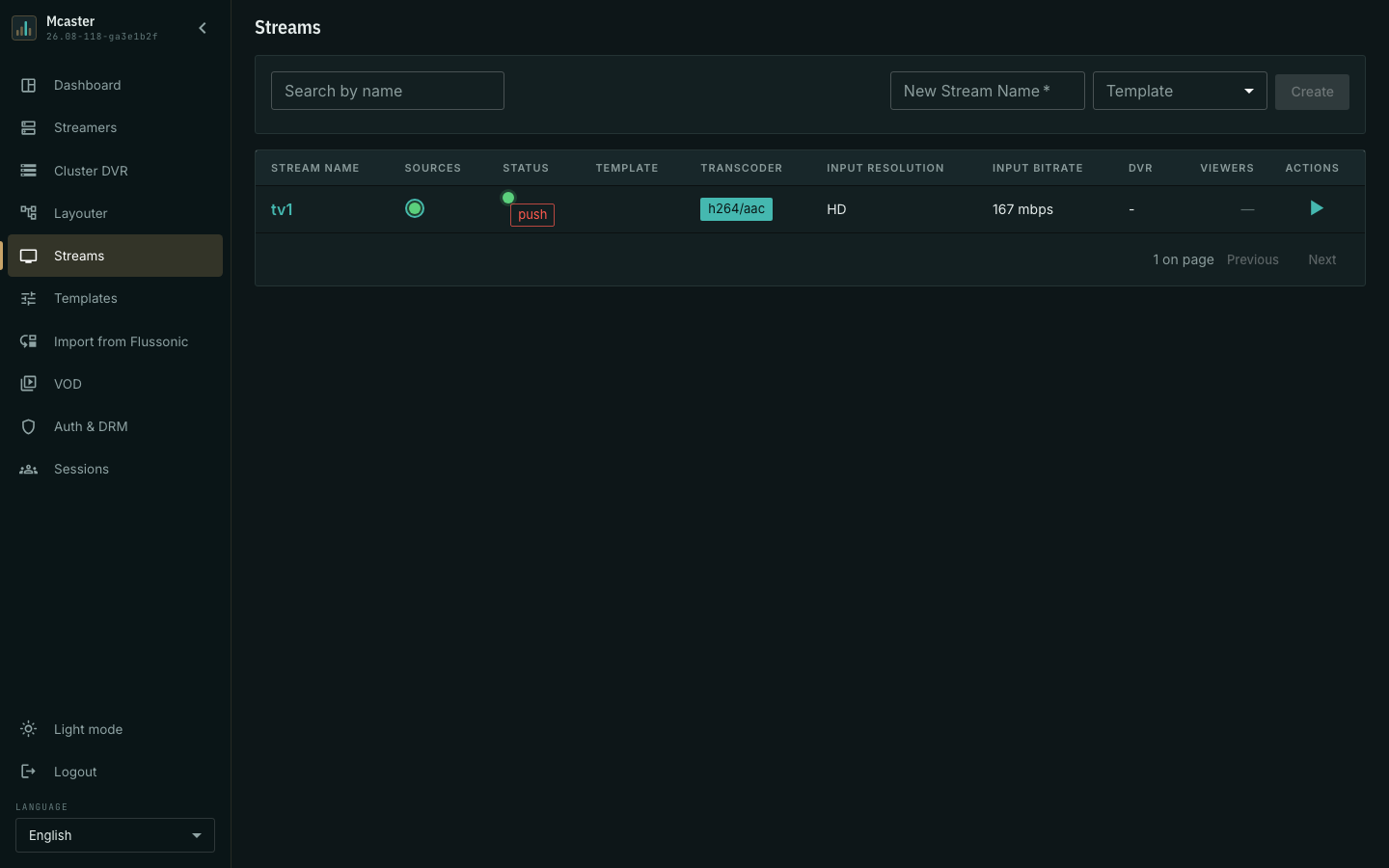This screenshot has width=1389, height=868.
Task: Click the Auth & DRM shield icon
Action: [x=29, y=426]
